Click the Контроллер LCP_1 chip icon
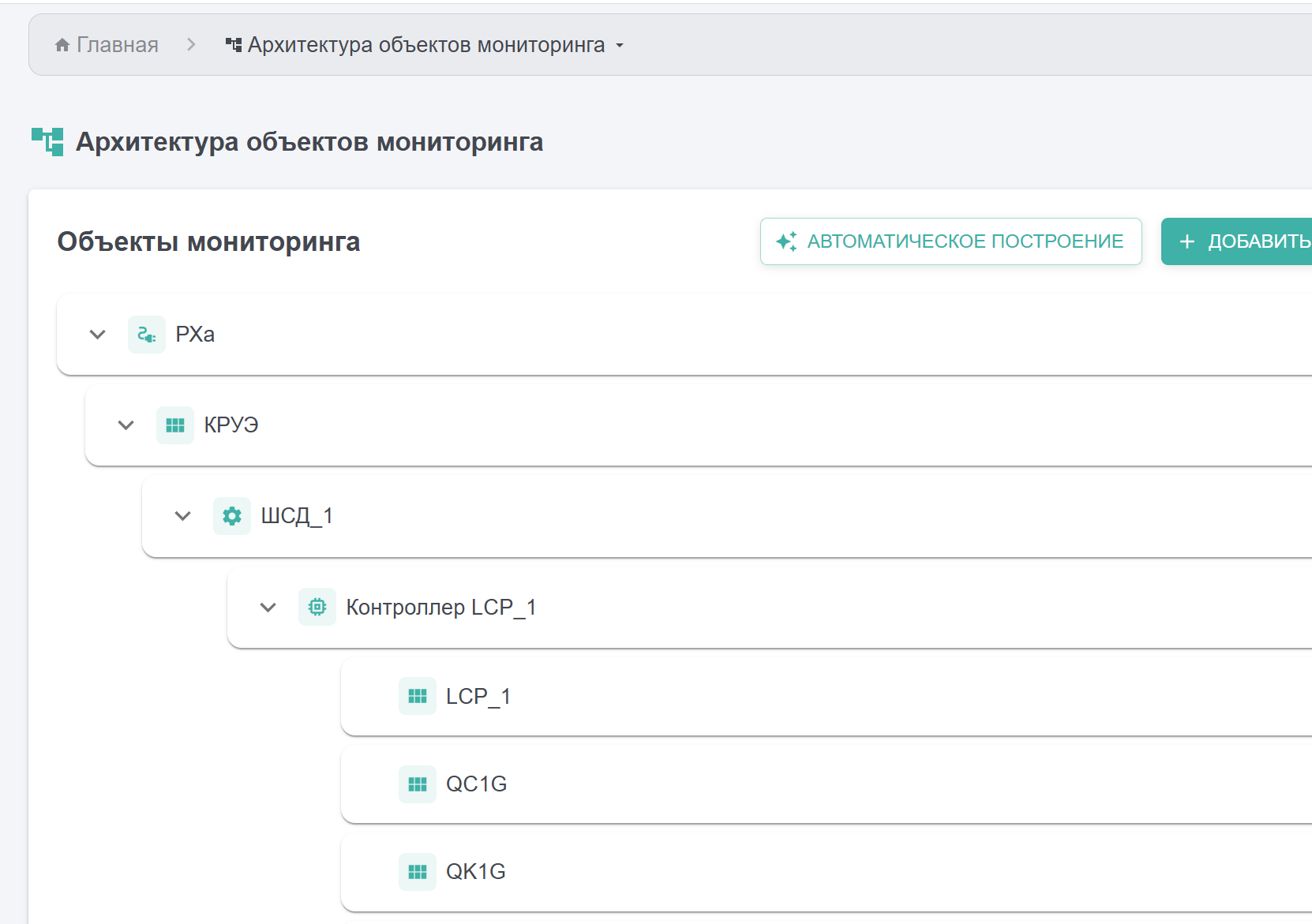The height and width of the screenshot is (924, 1312). [x=317, y=607]
